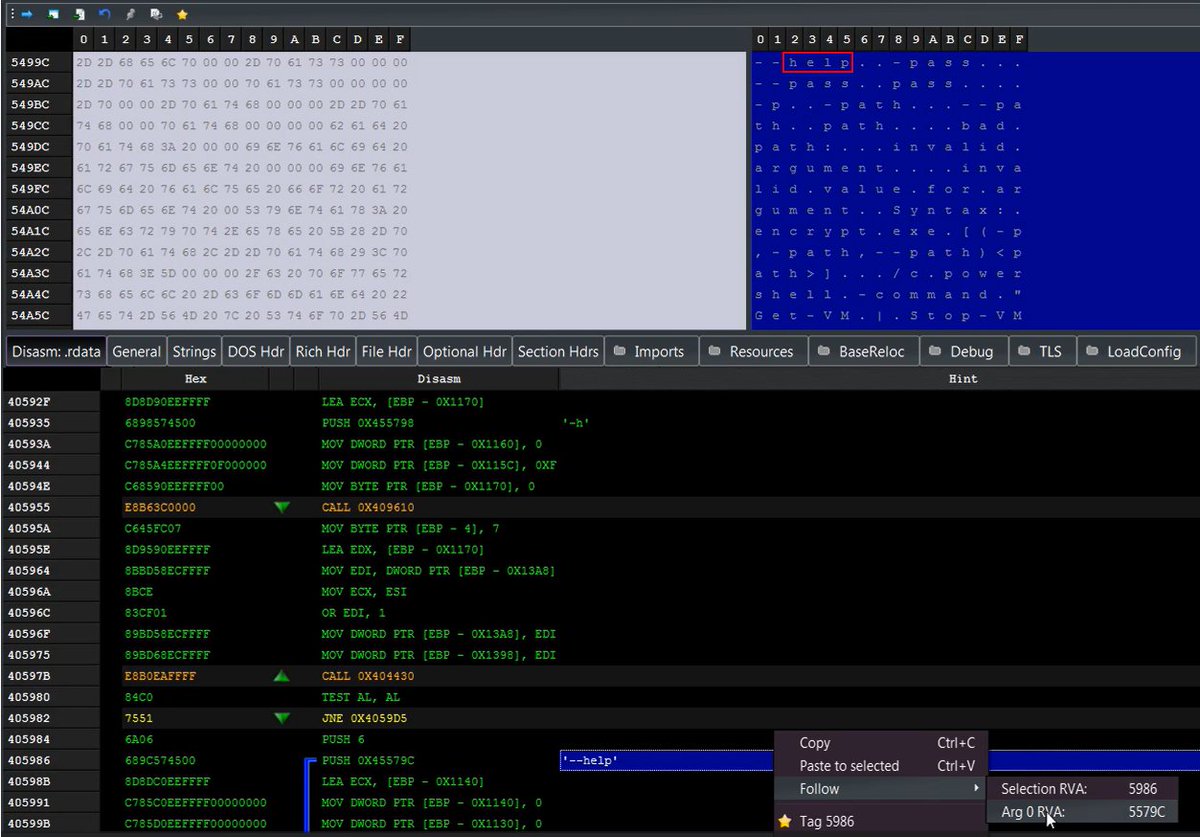
Task: Click the second toolbar icon with green arrow
Action: click(53, 15)
